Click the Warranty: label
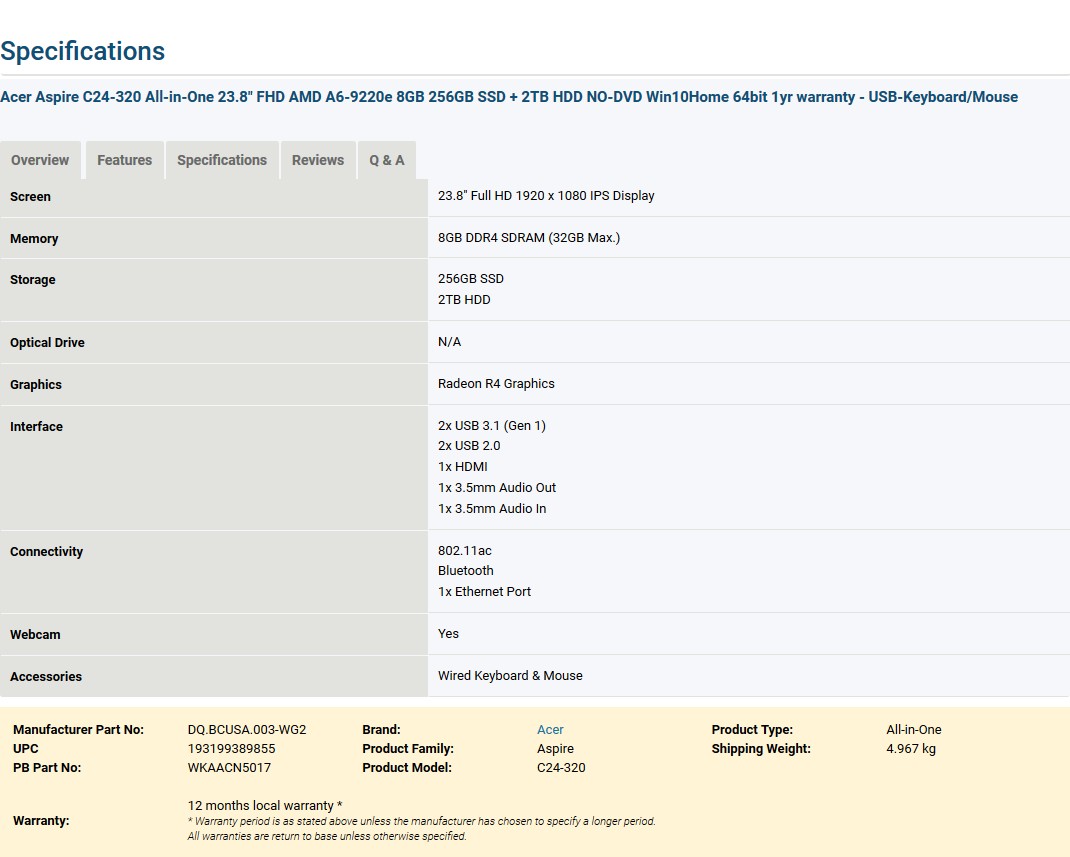This screenshot has width=1070, height=857. click(41, 821)
